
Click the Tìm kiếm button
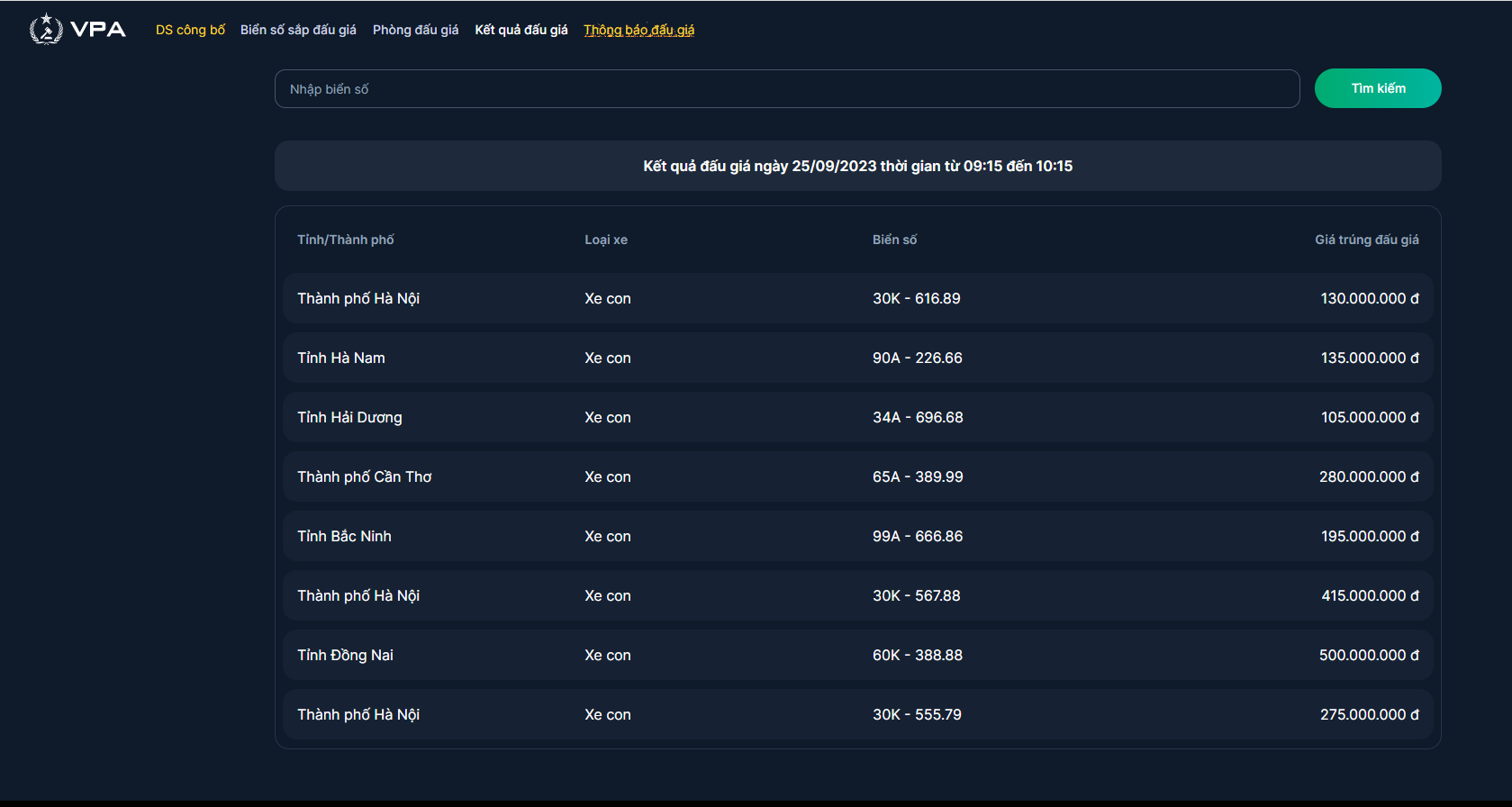click(1378, 88)
